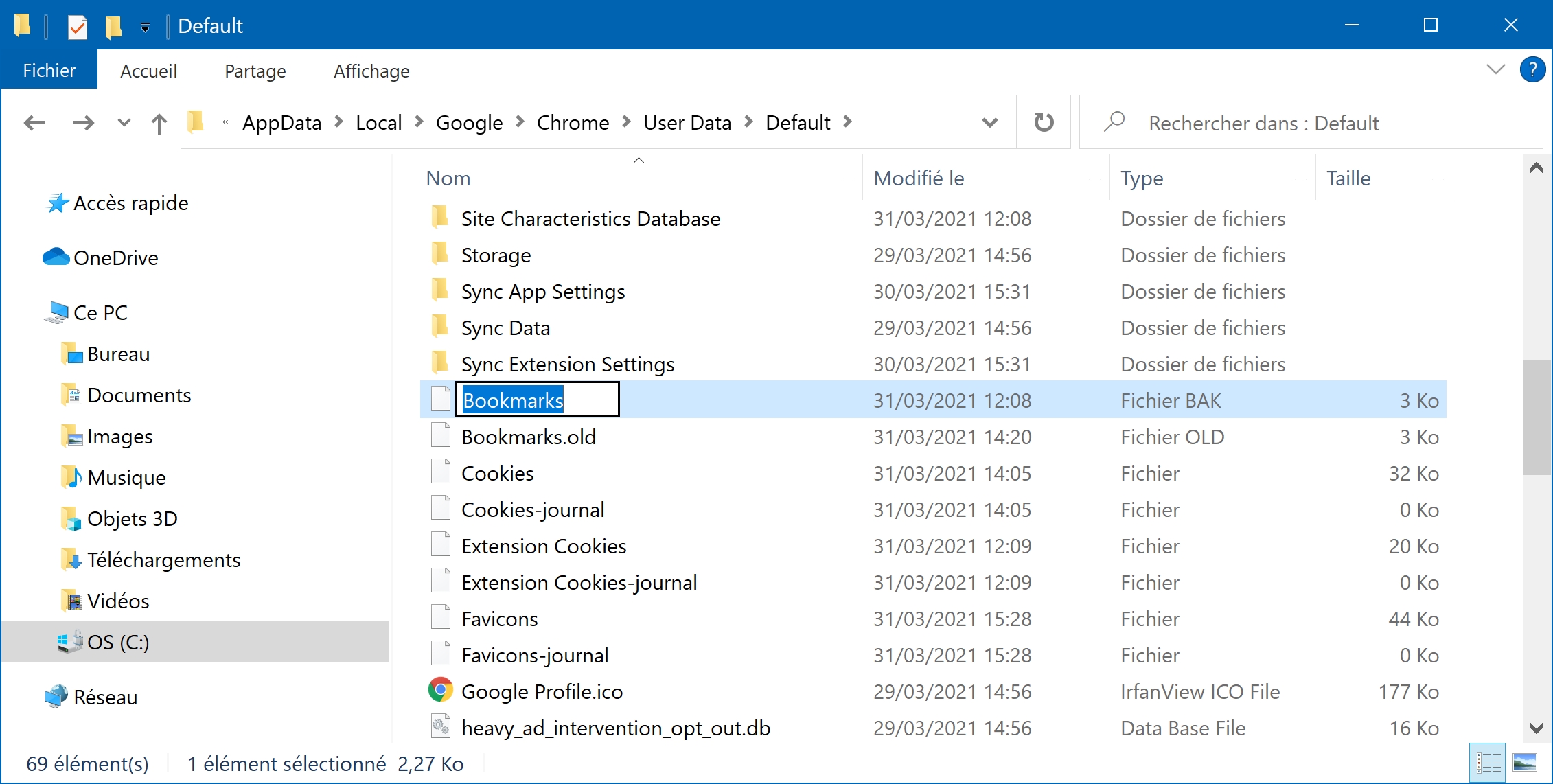The width and height of the screenshot is (1553, 784).
Task: Click the search box for Default
Action: coord(1311,123)
